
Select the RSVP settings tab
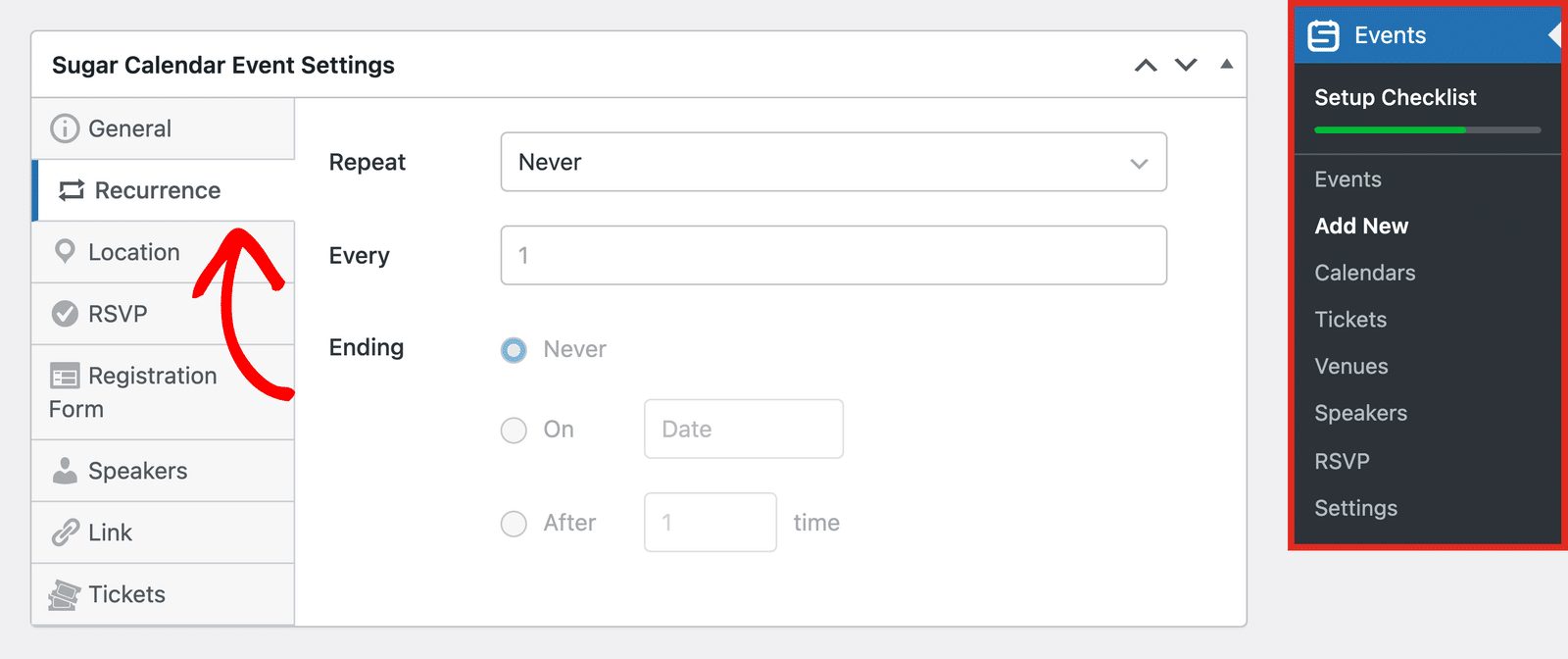[x=163, y=314]
